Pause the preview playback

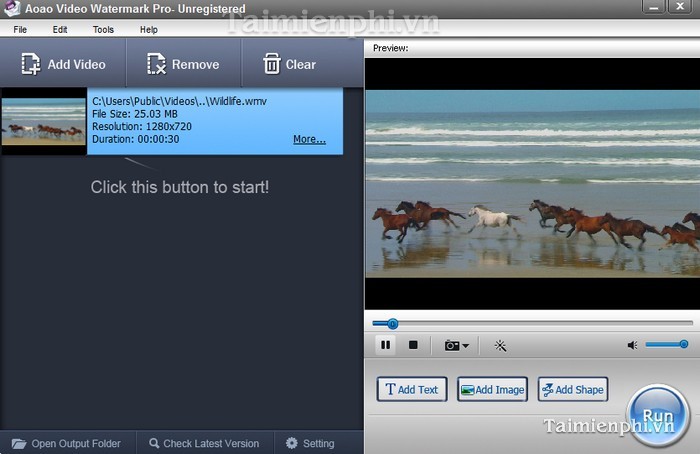pyautogui.click(x=385, y=345)
